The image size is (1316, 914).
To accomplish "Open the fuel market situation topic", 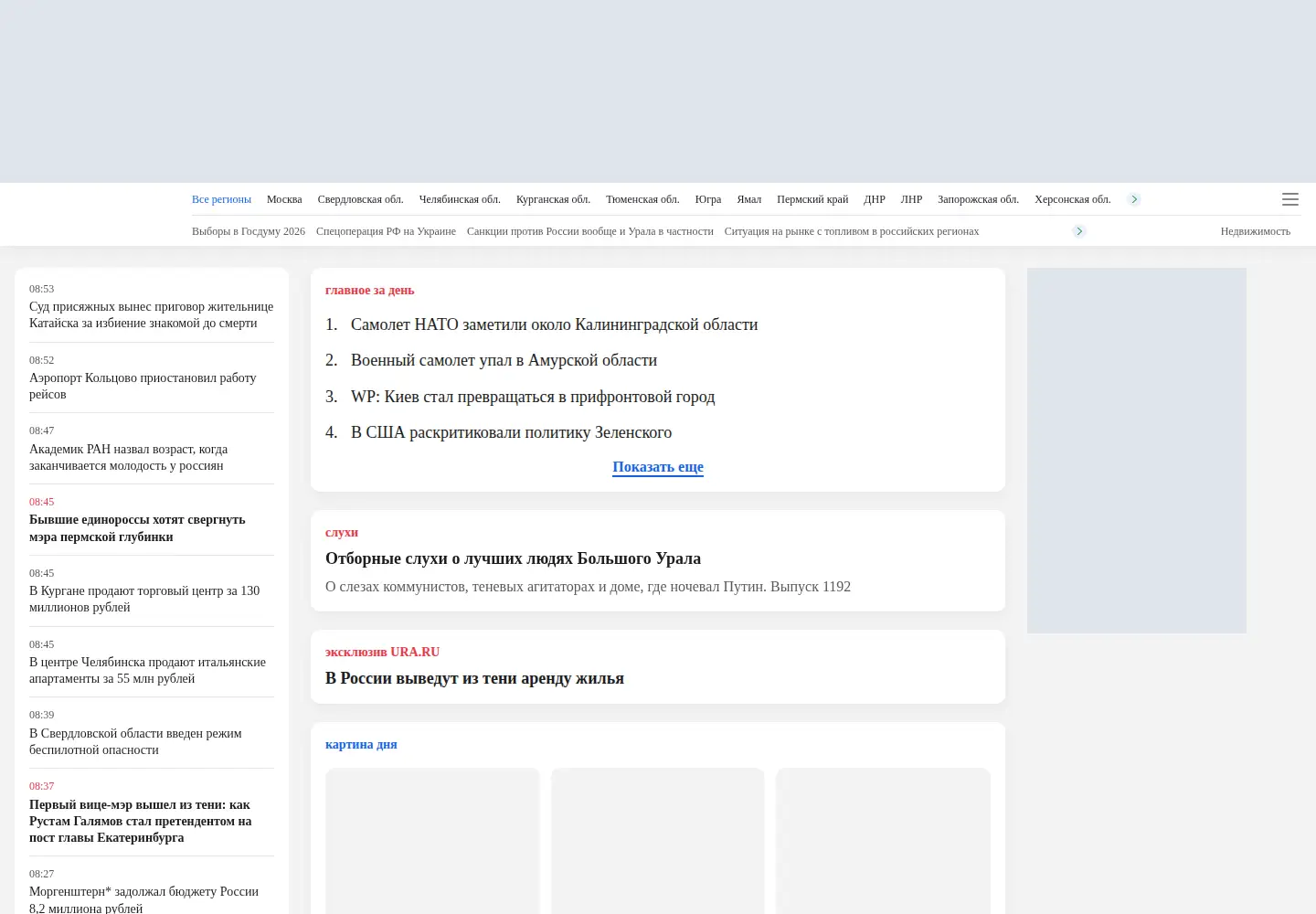I will pyautogui.click(x=852, y=231).
